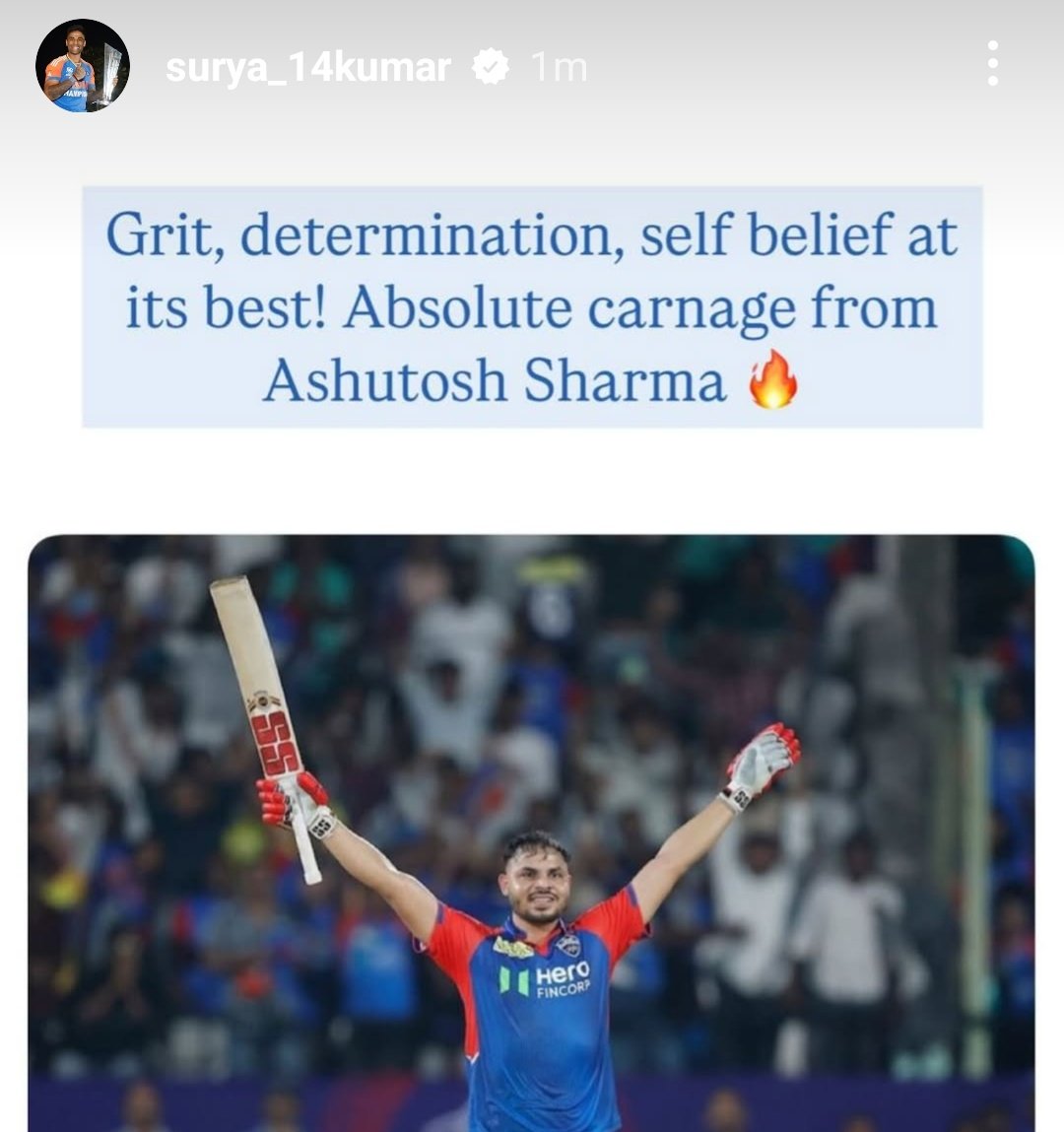Tap the blue verified badge icon
Viewport: 1064px width, 1132px height.
pyautogui.click(x=491, y=67)
